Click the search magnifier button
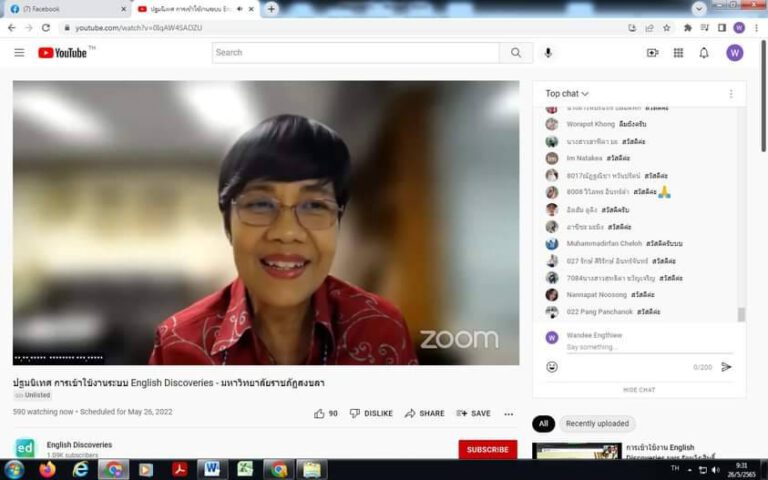The image size is (768, 480). (x=516, y=53)
